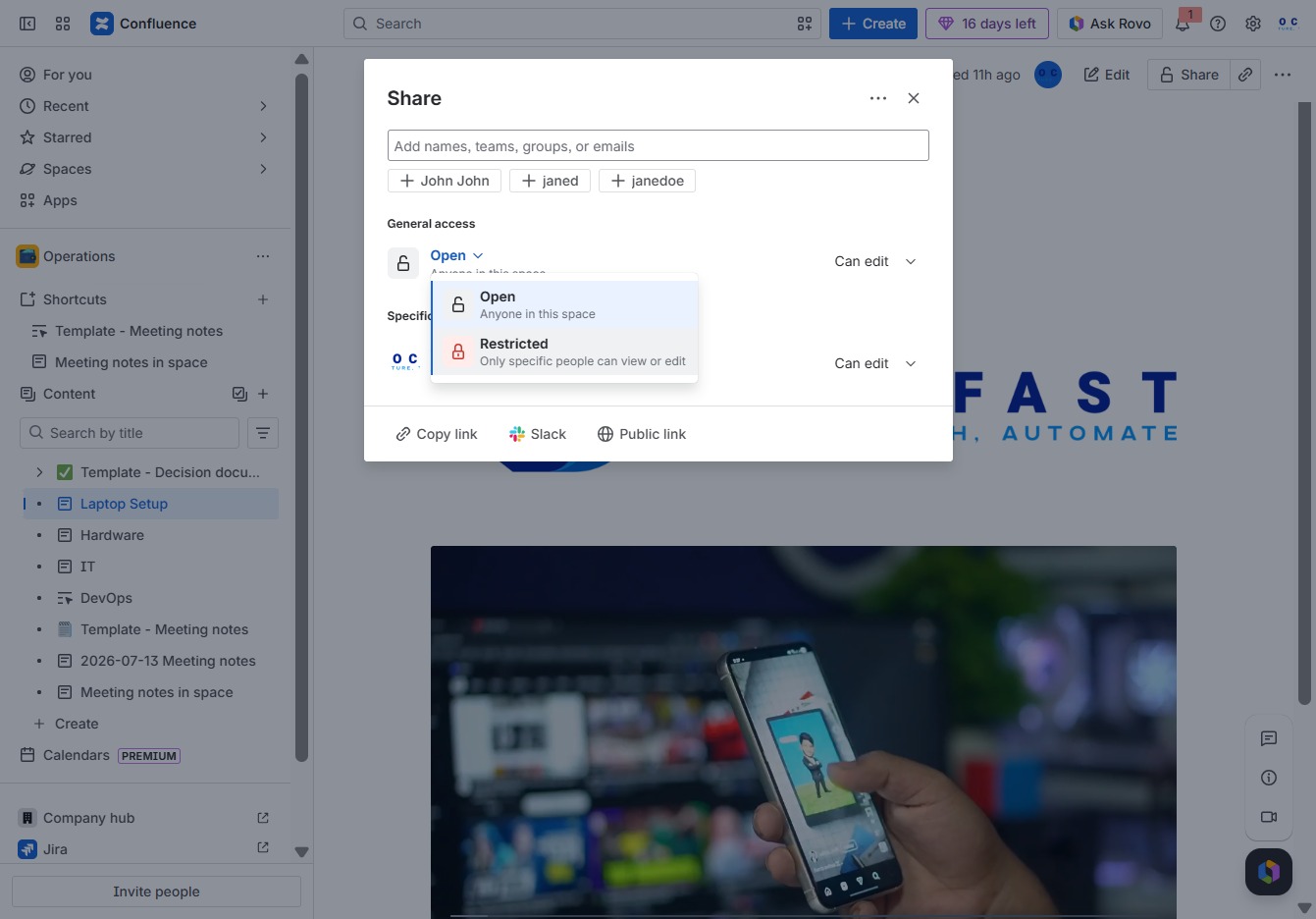Open specific access Can edit dropdown
1316x919 pixels.
click(x=875, y=363)
